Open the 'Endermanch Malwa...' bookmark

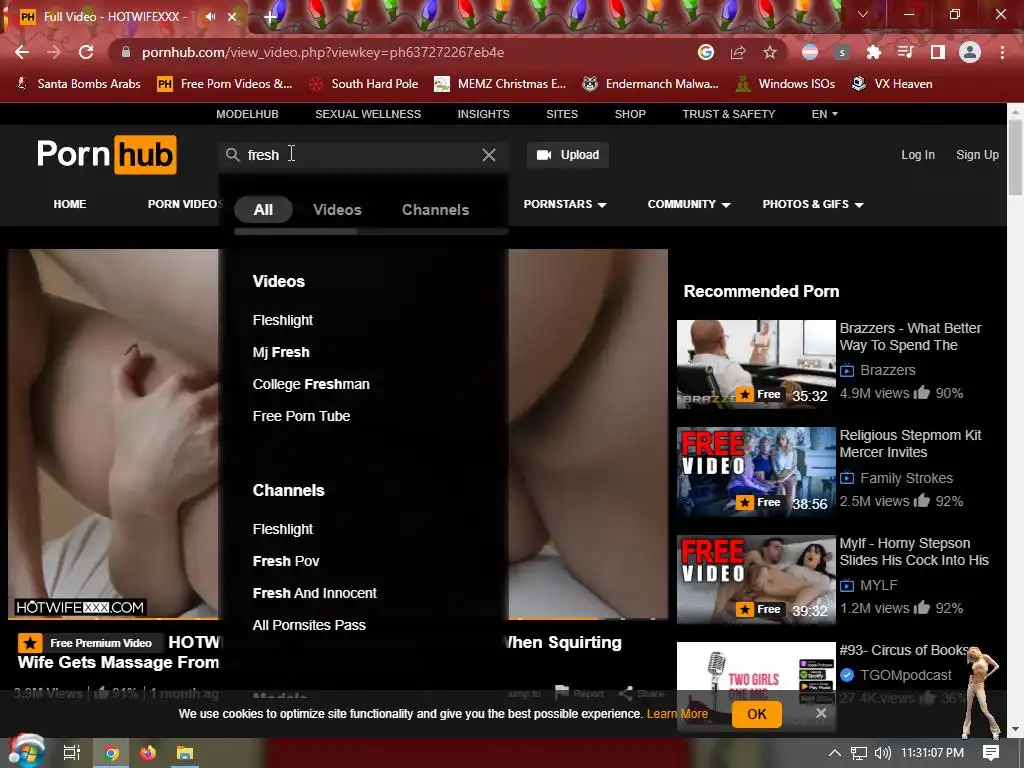(x=651, y=84)
